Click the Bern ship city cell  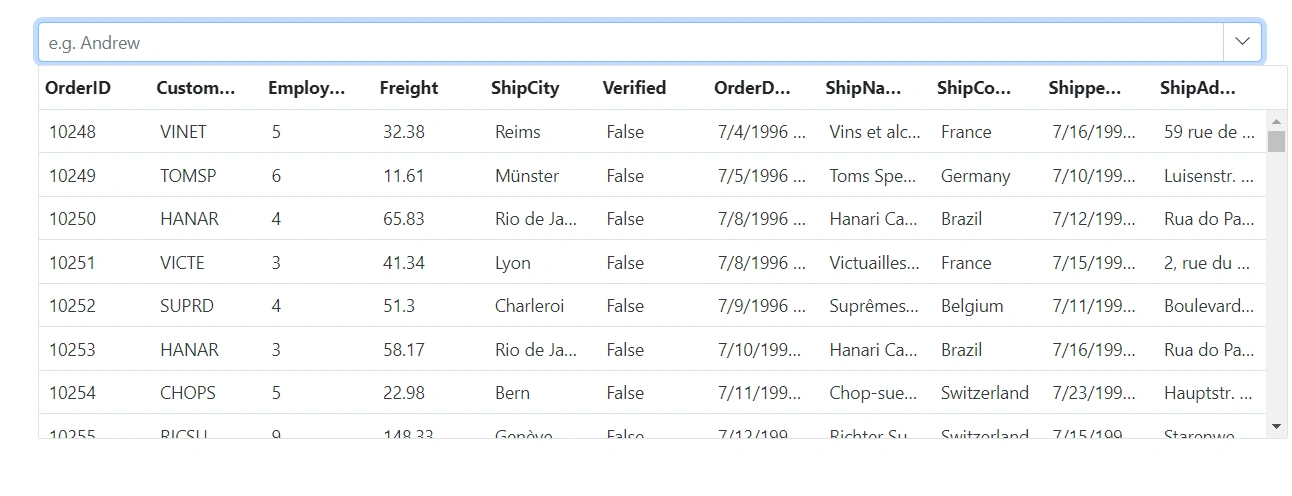coord(512,393)
